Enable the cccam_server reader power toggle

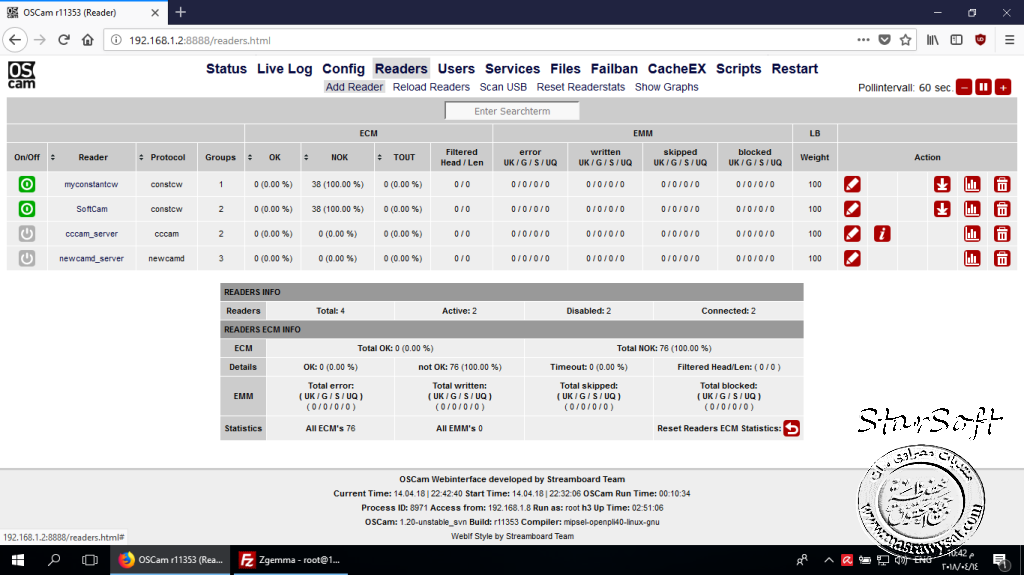pyautogui.click(x=27, y=233)
